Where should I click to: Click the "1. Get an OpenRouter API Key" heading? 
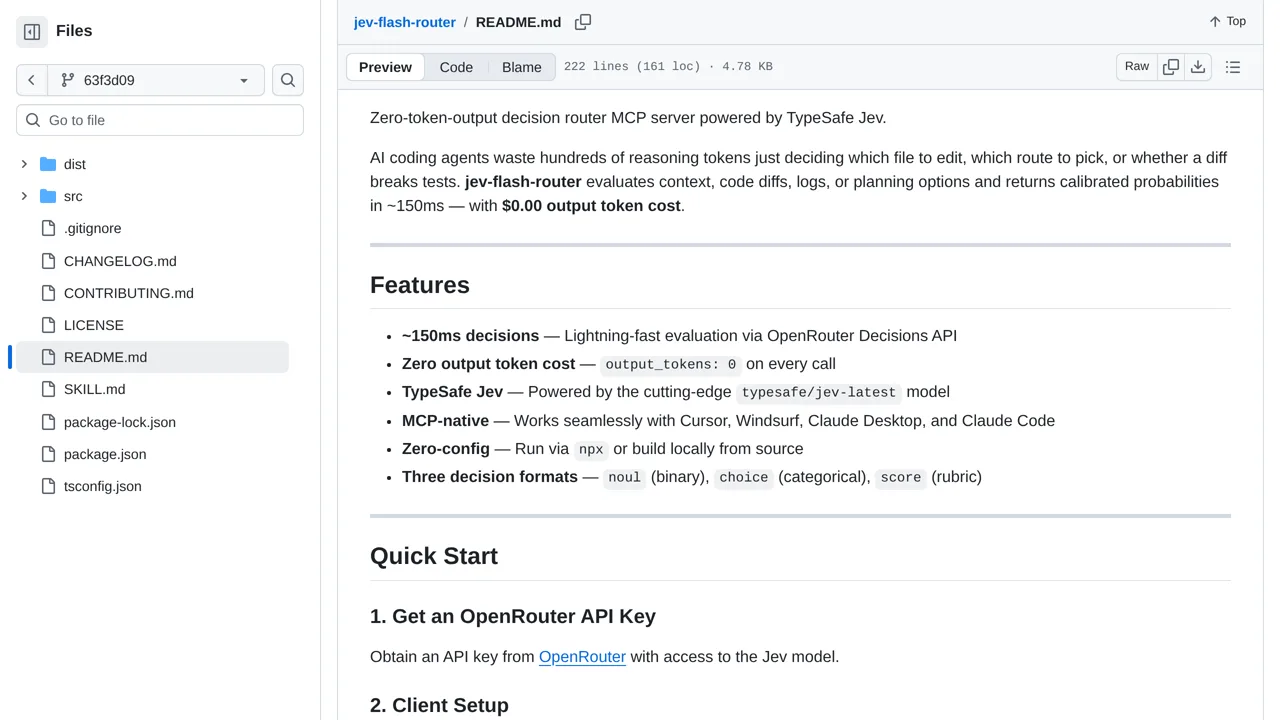point(513,616)
